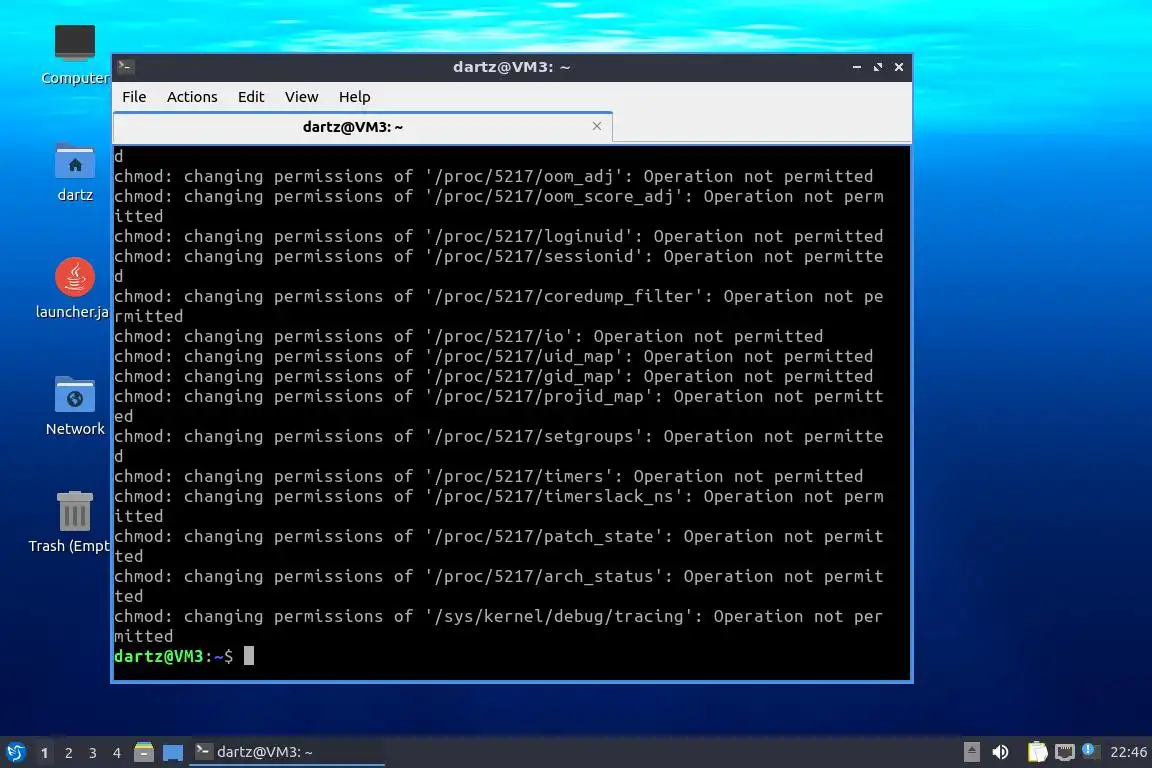Viewport: 1152px width, 768px height.
Task: Click the '/proc/5217/oom_adj' error line
Action: coord(494,176)
